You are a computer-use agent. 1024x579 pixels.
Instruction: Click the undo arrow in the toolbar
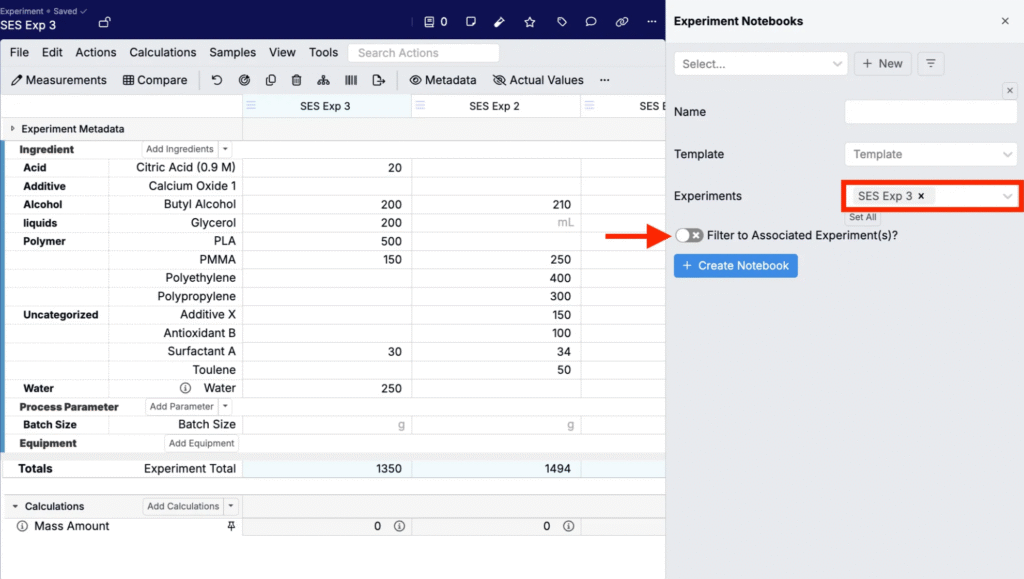(217, 80)
